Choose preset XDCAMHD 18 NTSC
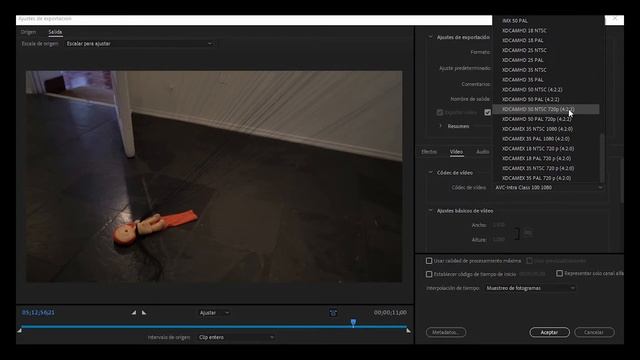The image size is (640, 360). point(546,30)
